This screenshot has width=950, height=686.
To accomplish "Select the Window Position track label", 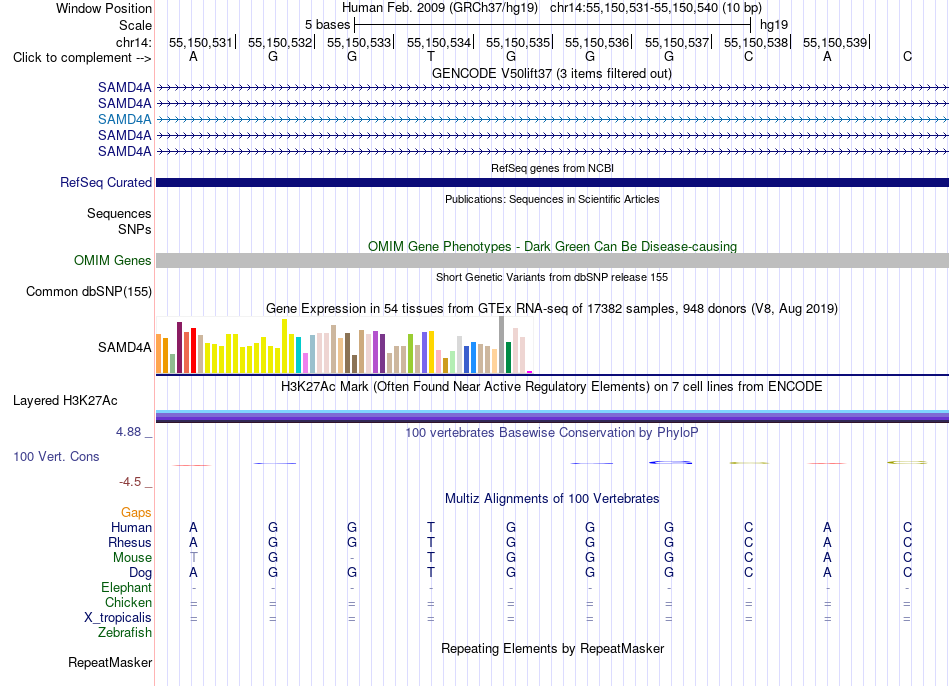I will (x=104, y=8).
